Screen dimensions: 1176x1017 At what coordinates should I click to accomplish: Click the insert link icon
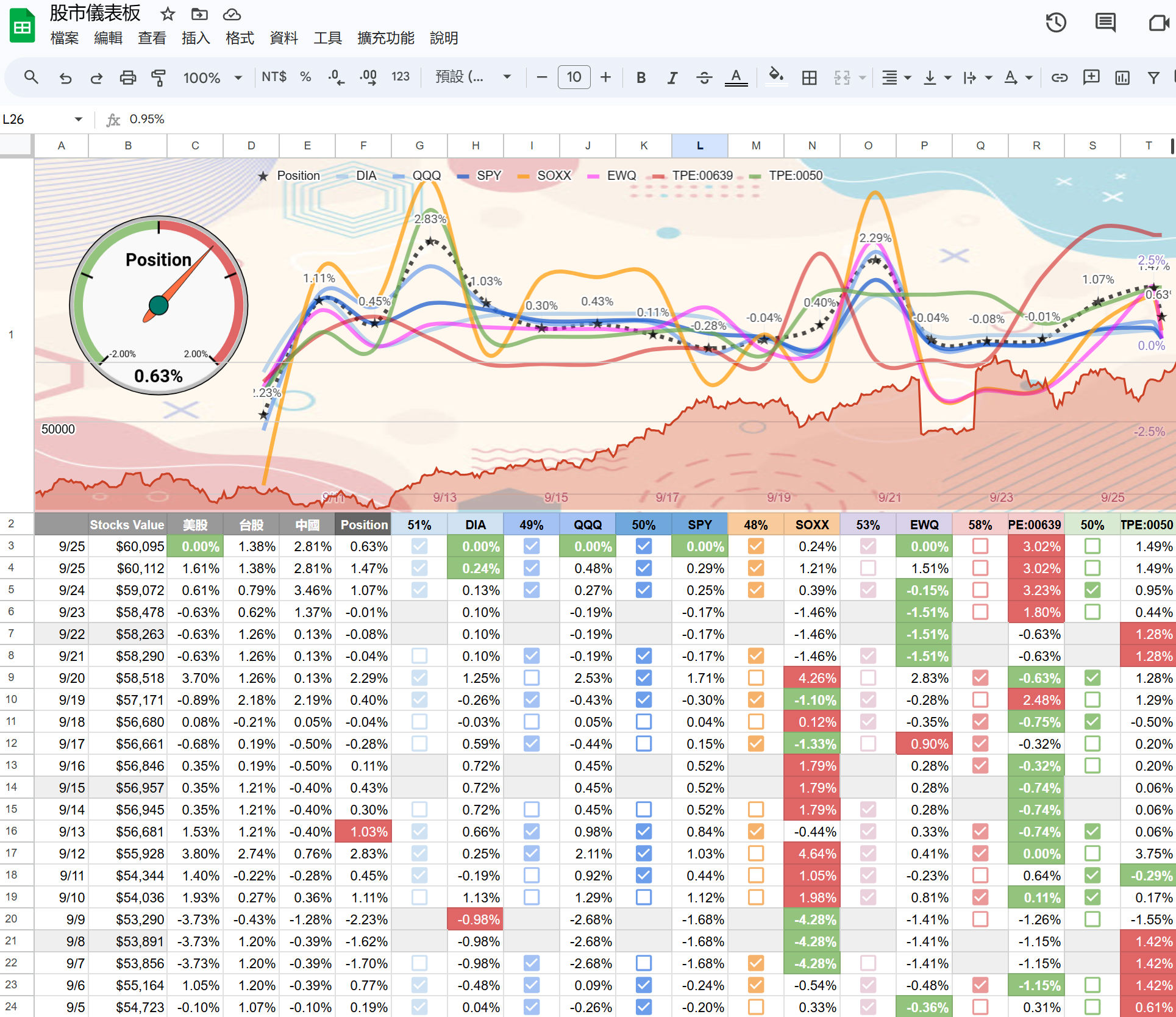(x=1060, y=77)
